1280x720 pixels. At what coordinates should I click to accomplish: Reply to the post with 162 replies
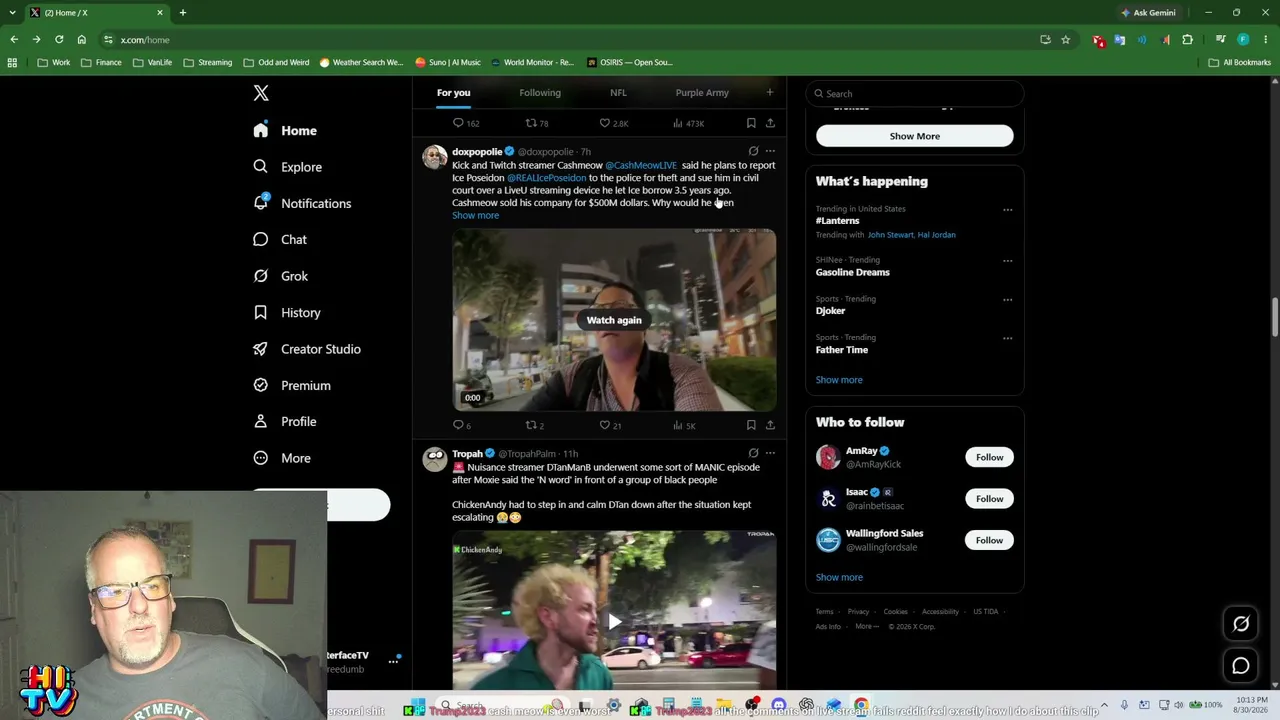466,123
